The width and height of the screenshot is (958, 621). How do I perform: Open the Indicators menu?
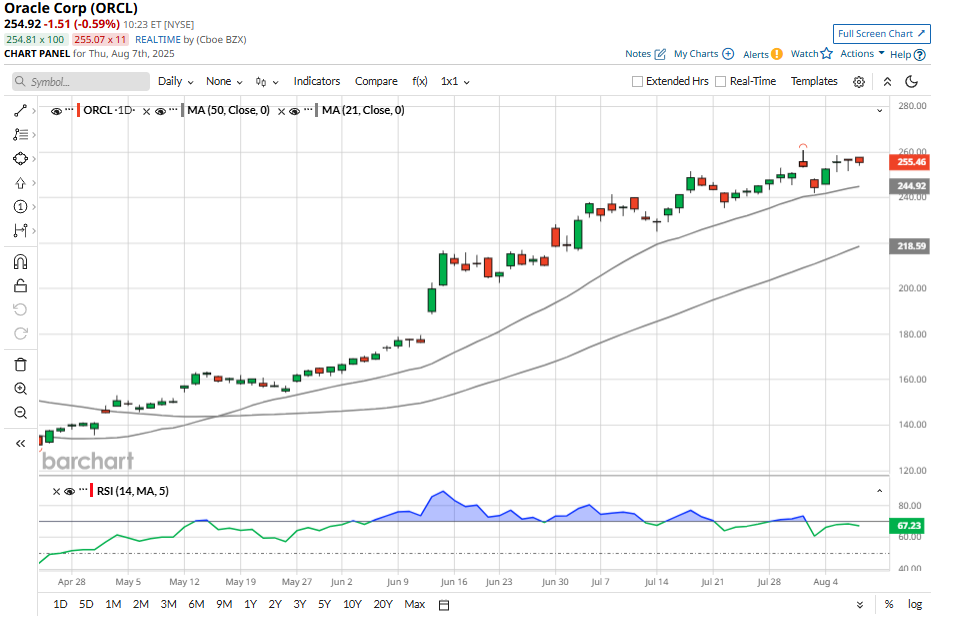pos(316,81)
